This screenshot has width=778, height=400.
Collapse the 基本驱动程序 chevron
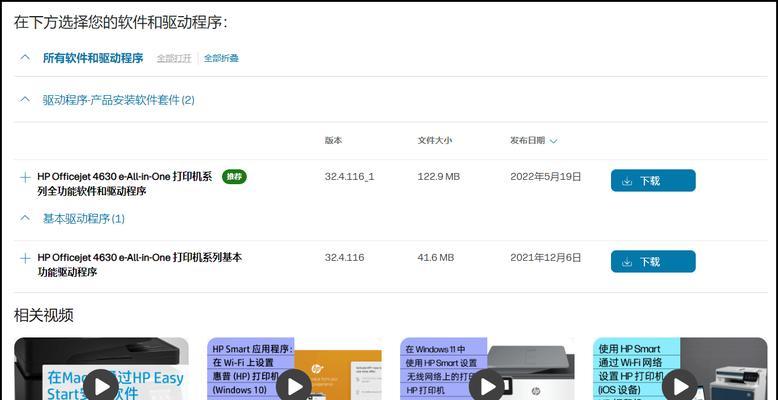25,218
